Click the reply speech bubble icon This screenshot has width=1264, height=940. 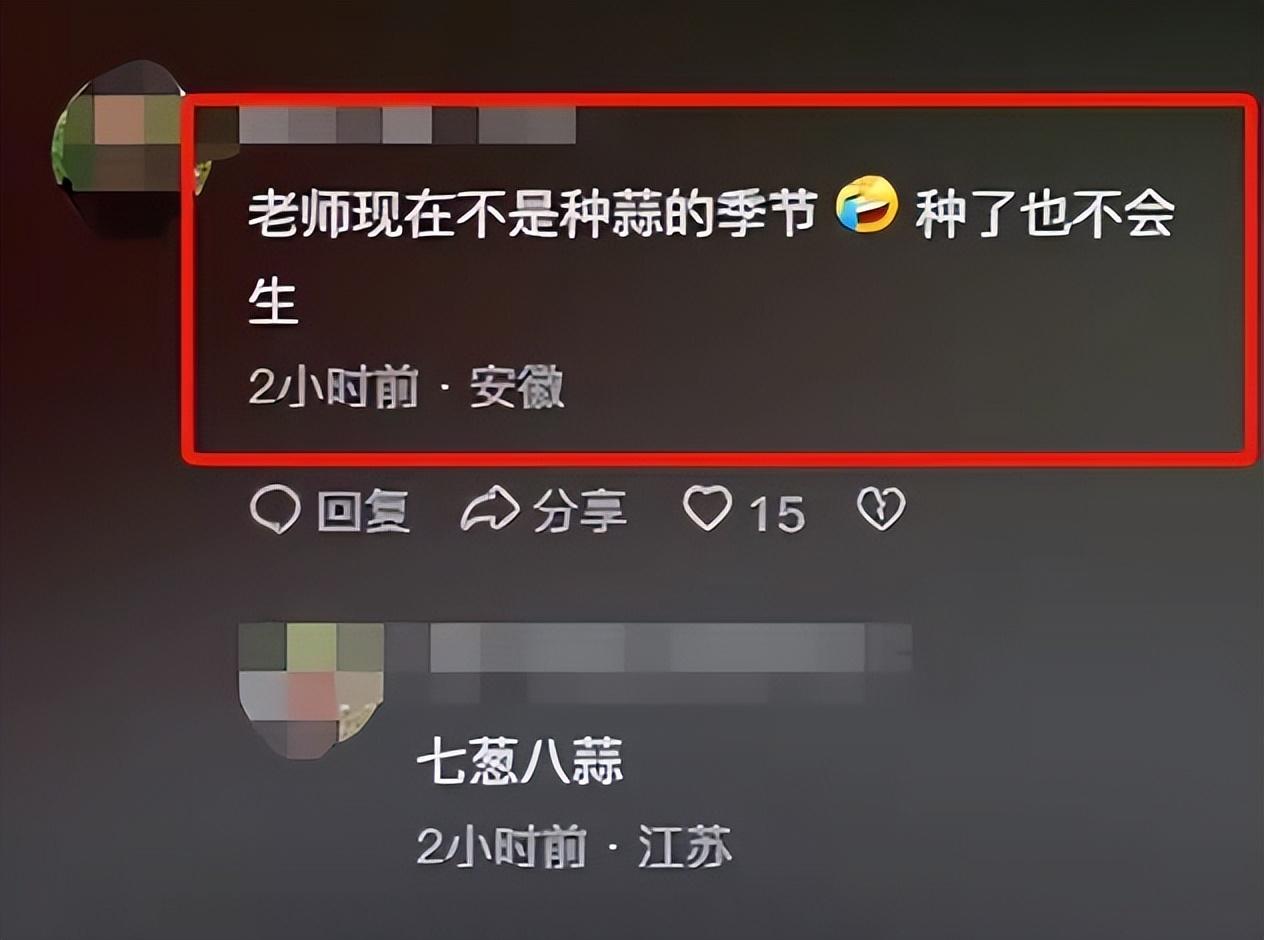click(274, 511)
